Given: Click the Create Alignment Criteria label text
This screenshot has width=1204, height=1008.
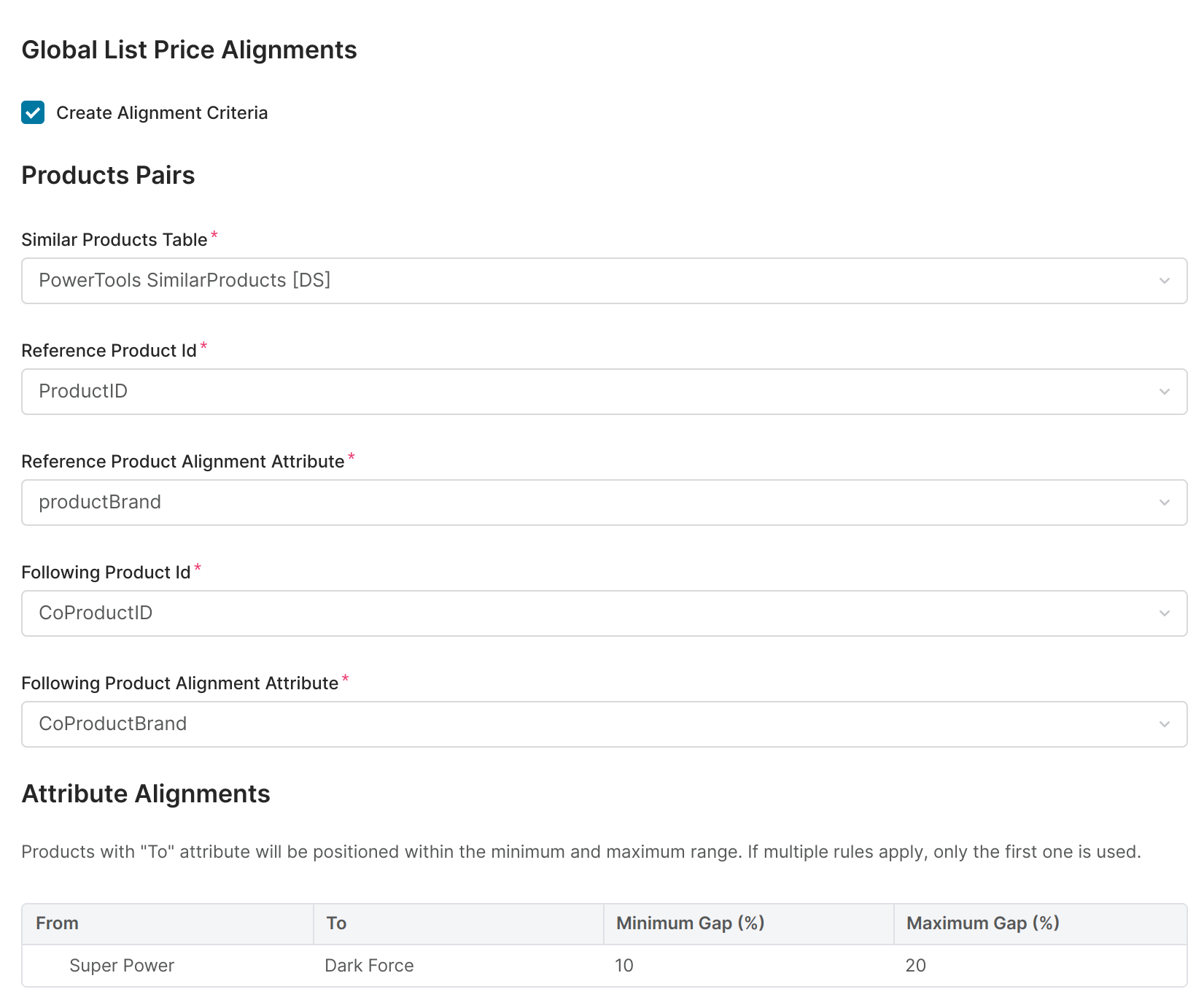Looking at the screenshot, I should click(x=162, y=113).
